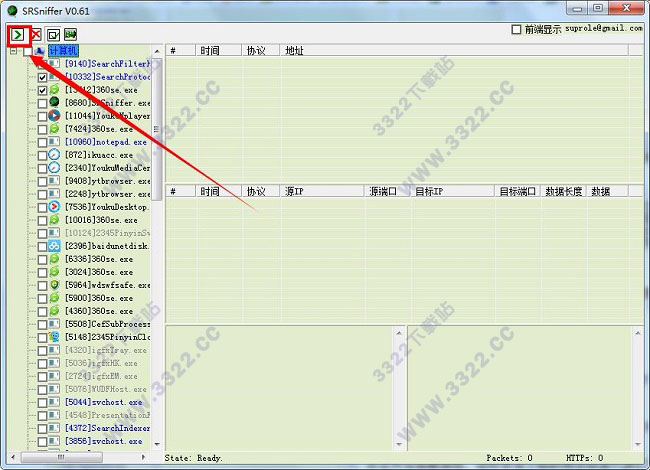This screenshot has height=470, width=650.
Task: Click bottom-right pane scroll up arrow
Action: pyautogui.click(x=638, y=333)
